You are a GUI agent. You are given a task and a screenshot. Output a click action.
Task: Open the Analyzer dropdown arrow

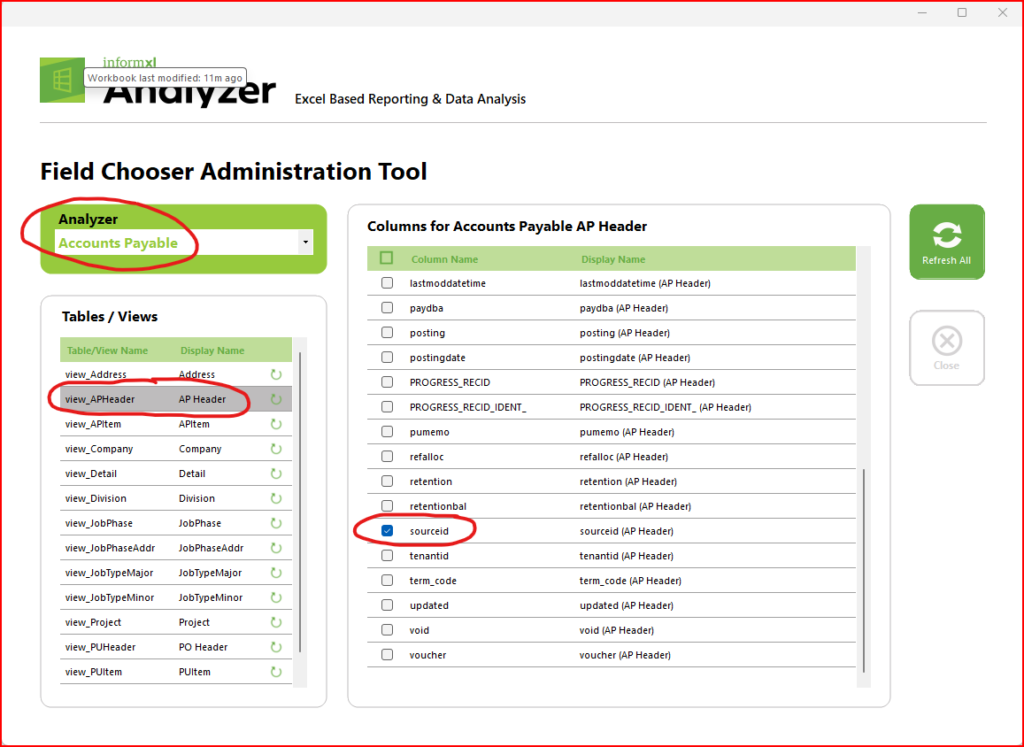click(x=305, y=242)
